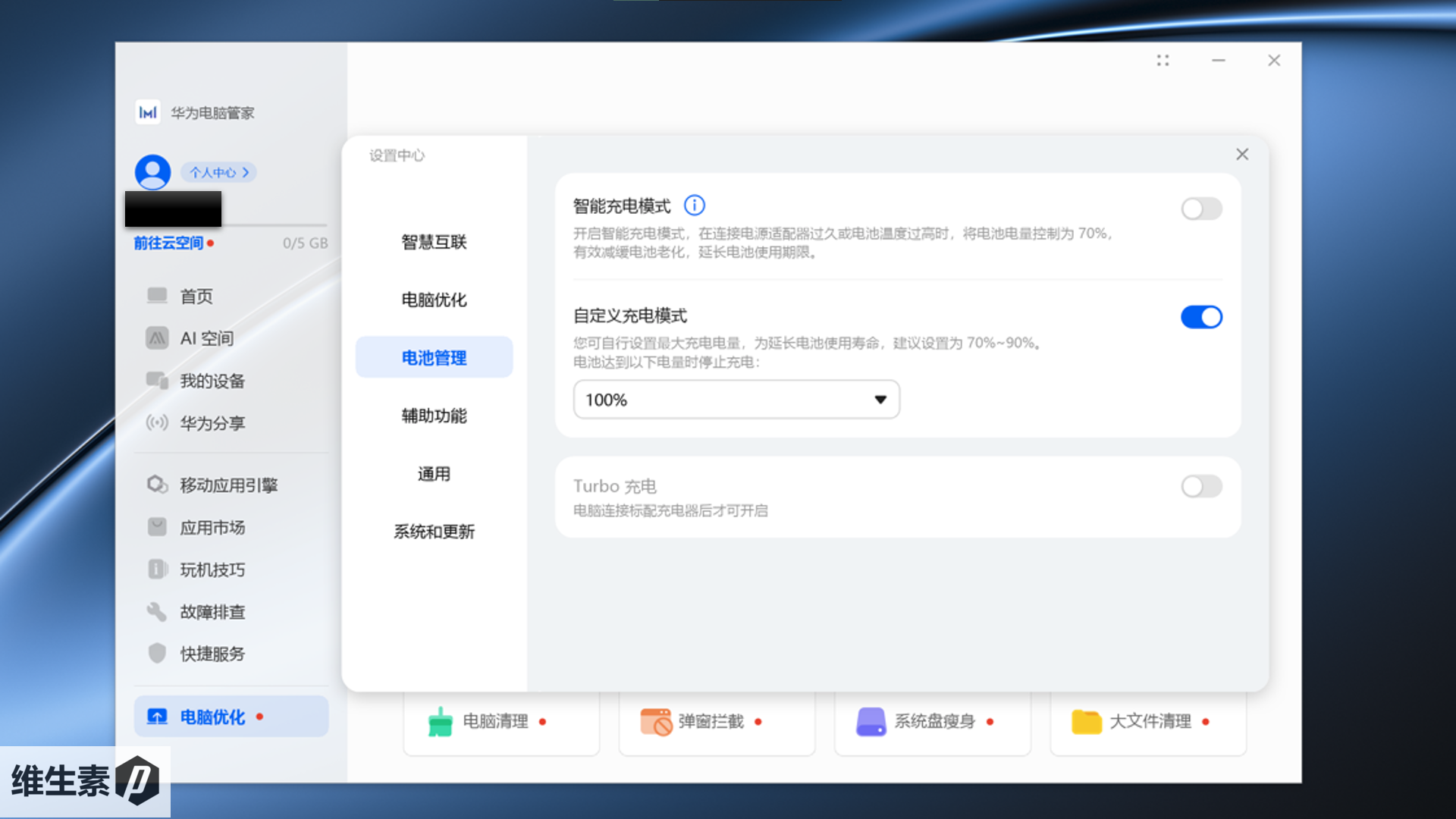Select the 辅助功能 settings tab
Viewport: 1456px width, 819px height.
point(434,416)
